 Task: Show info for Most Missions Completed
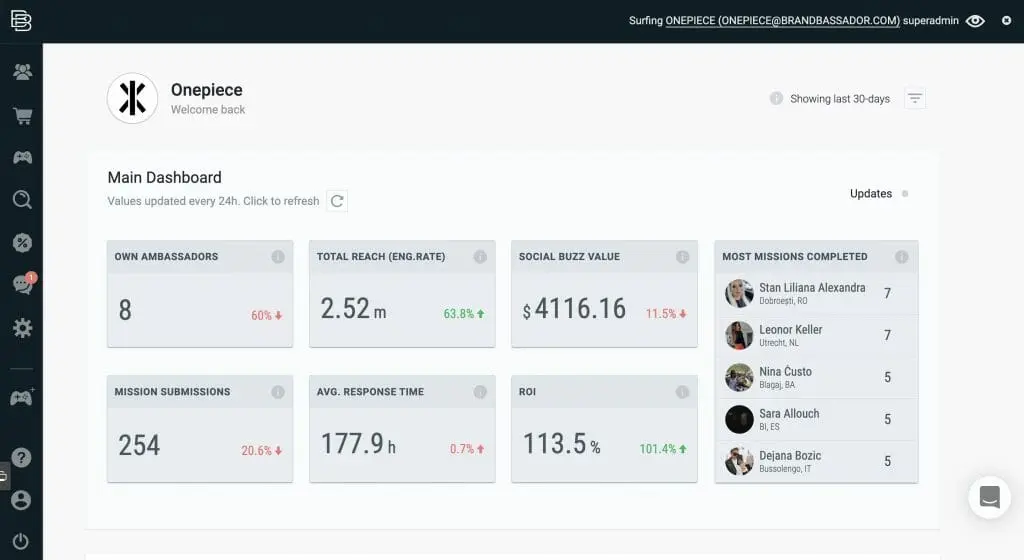coord(902,257)
